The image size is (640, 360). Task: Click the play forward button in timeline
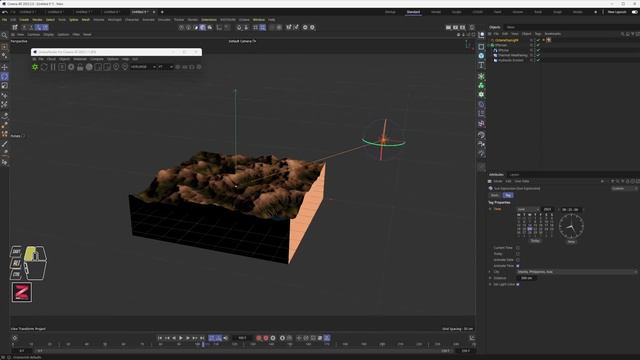click(181, 338)
